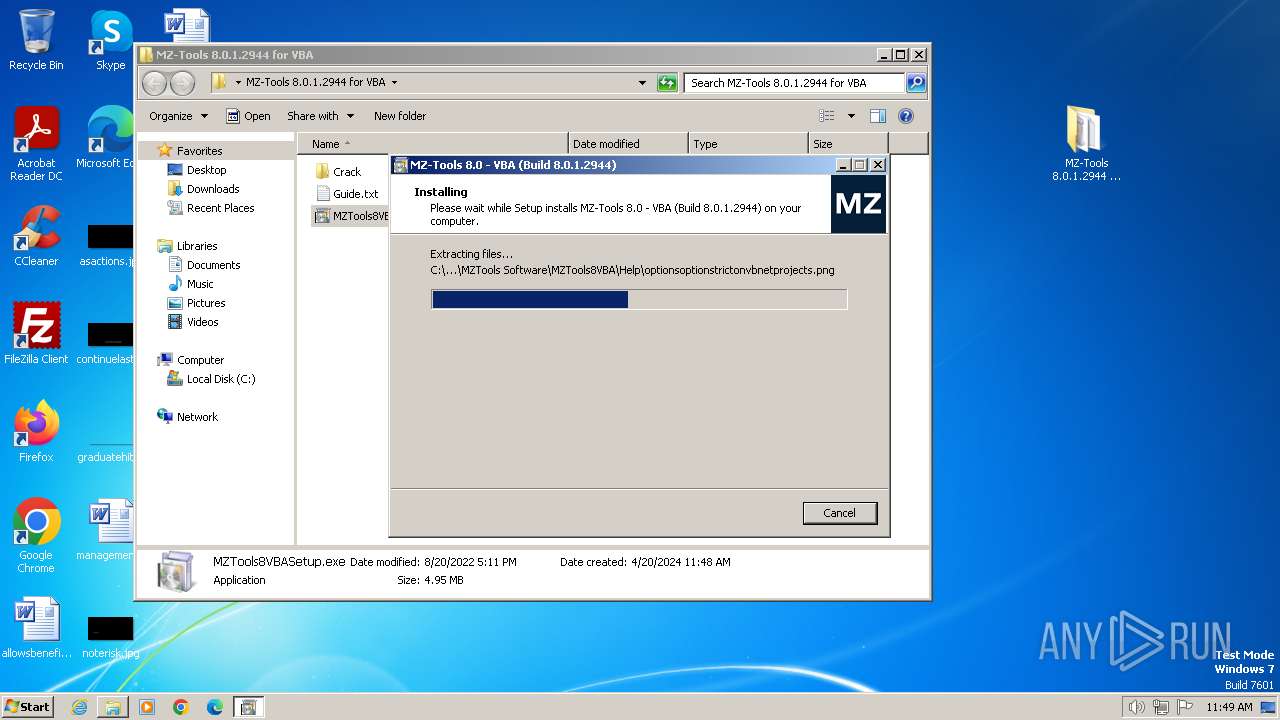The height and width of the screenshot is (720, 1280).
Task: Click the Search MZ-Tools field
Action: 795,83
